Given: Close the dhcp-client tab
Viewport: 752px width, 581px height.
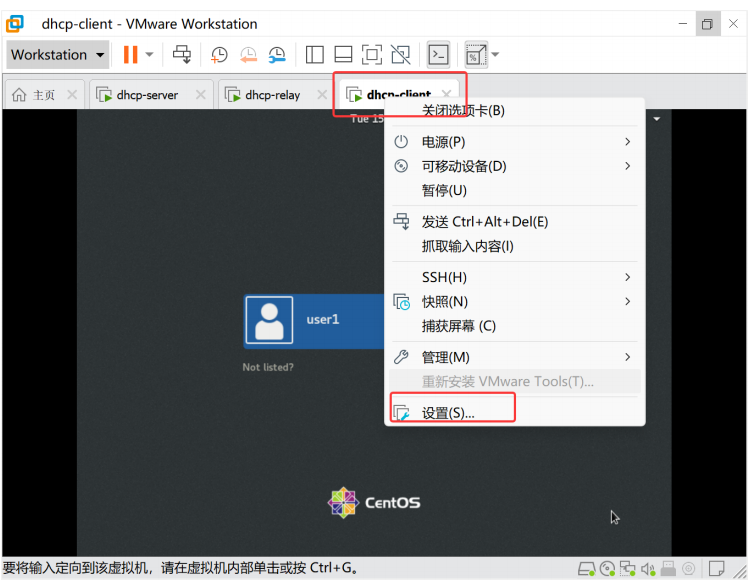Looking at the screenshot, I should [x=446, y=93].
